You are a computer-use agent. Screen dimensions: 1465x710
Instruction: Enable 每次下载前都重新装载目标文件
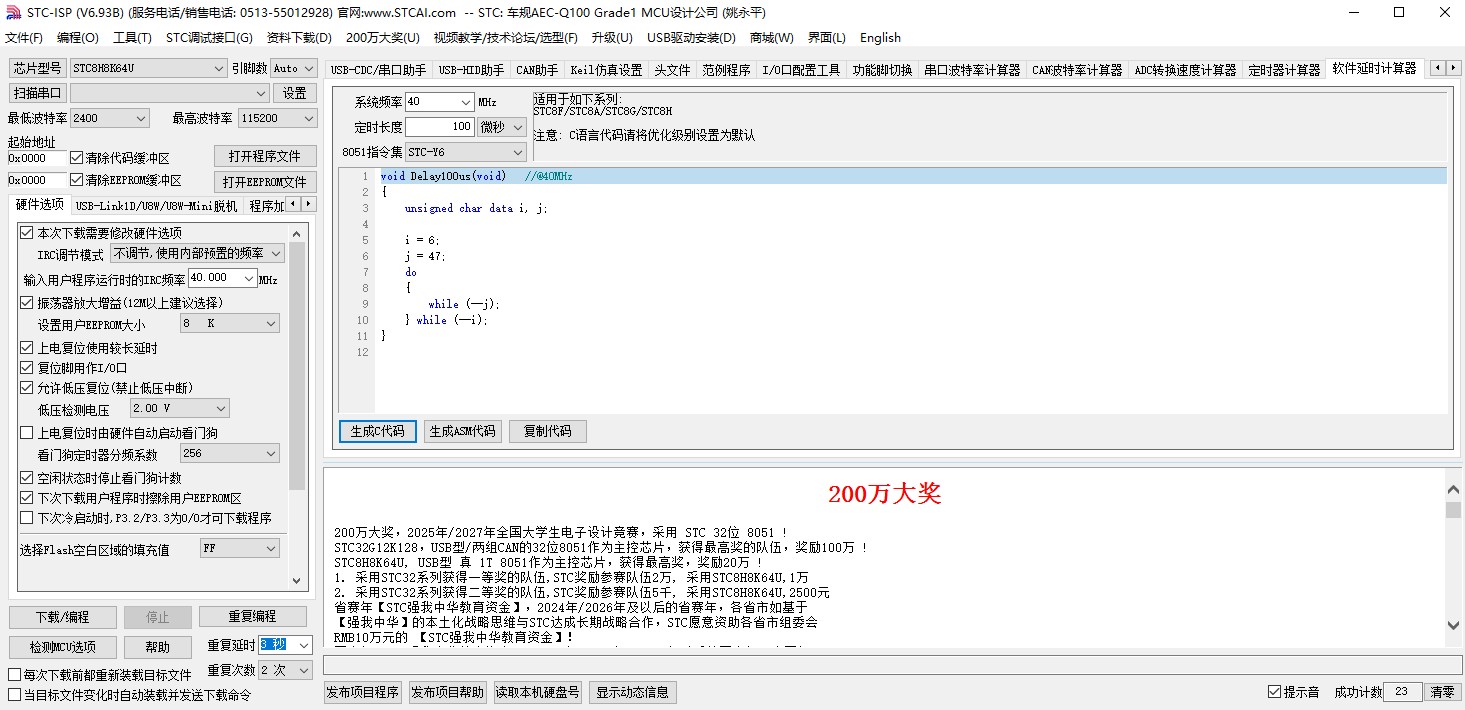pyautogui.click(x=15, y=675)
